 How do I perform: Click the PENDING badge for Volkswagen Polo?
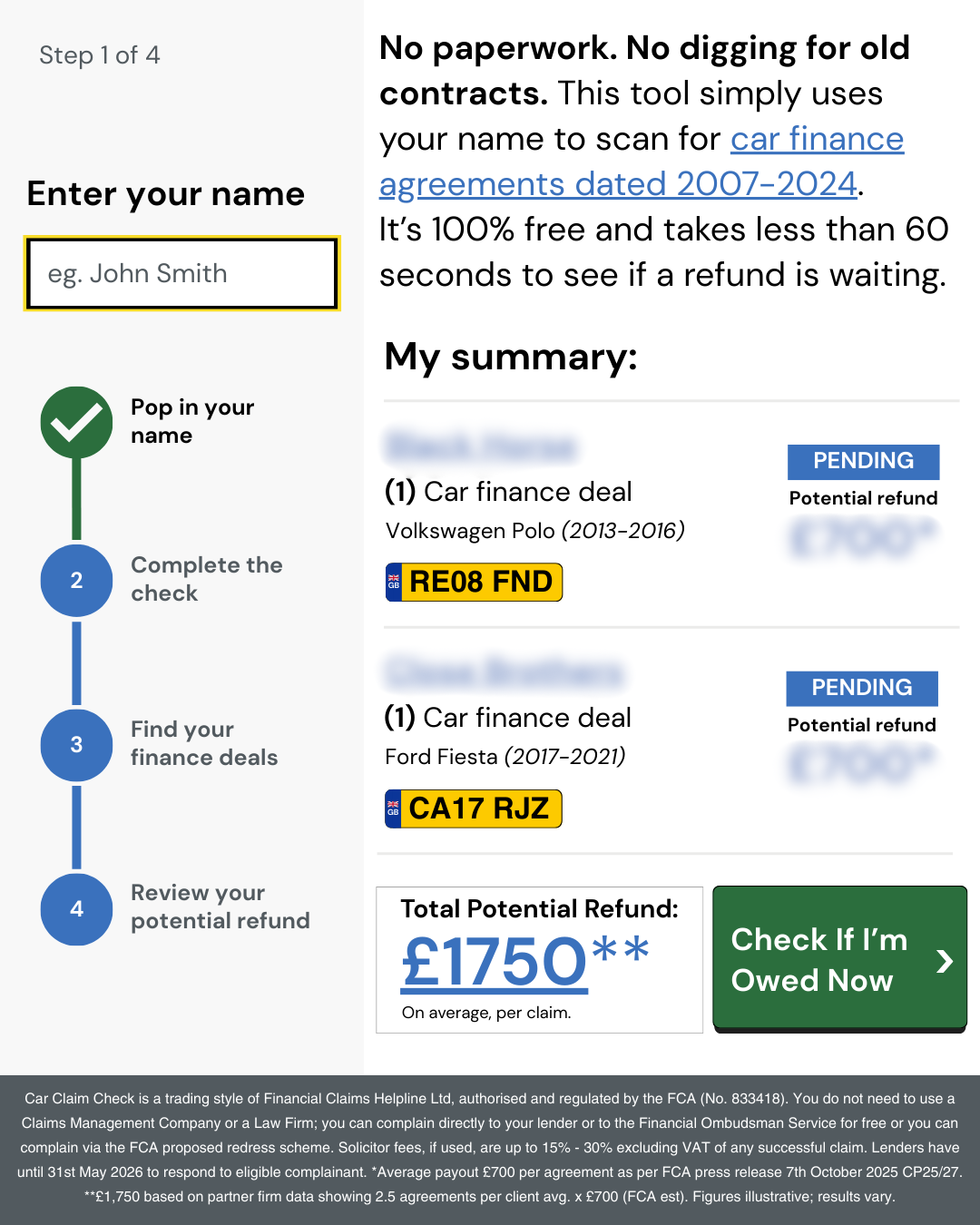[863, 461]
